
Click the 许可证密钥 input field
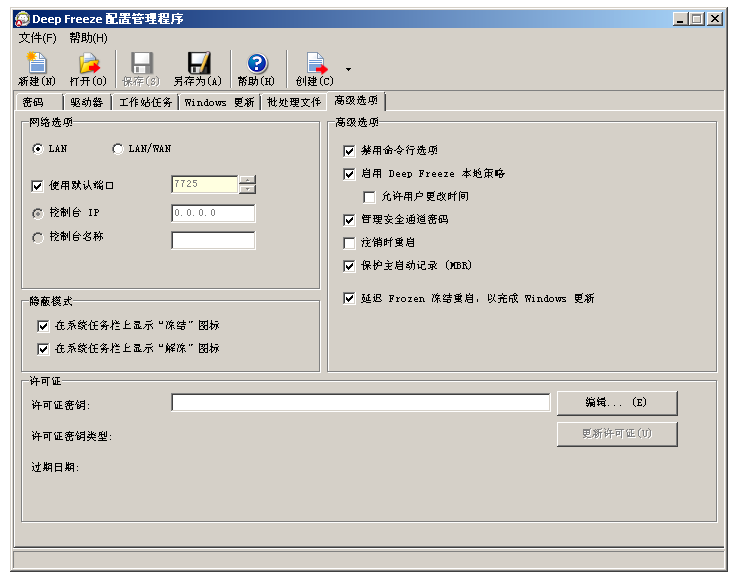pyautogui.click(x=360, y=402)
